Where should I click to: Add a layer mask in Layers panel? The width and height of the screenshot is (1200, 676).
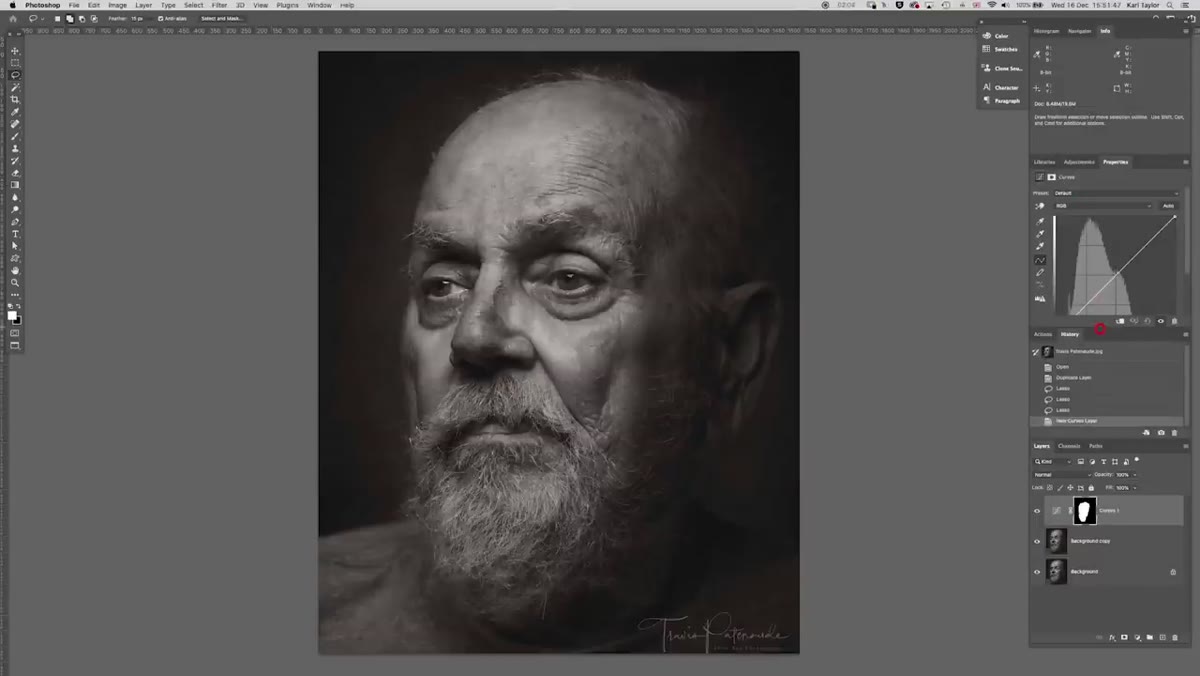pos(1124,637)
